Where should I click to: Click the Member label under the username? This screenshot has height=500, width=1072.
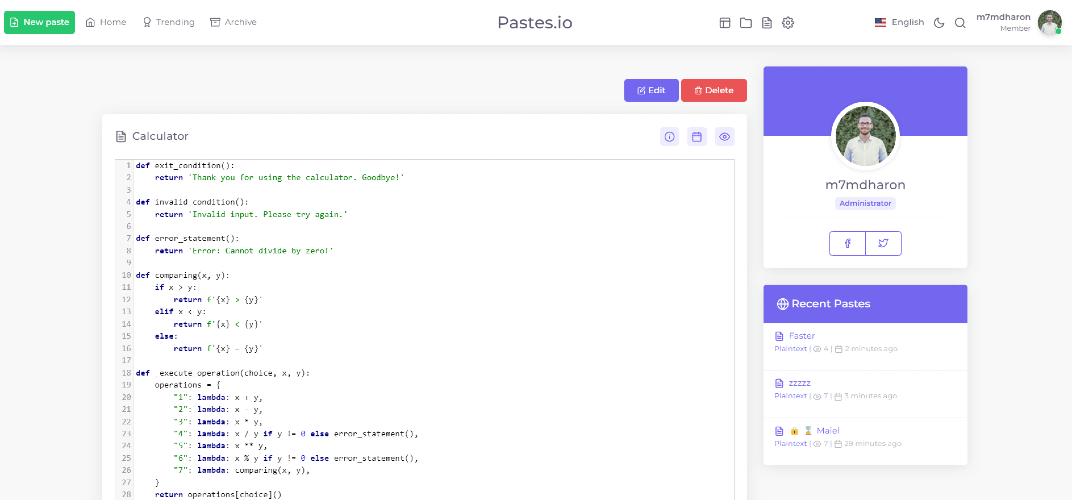coord(1015,29)
